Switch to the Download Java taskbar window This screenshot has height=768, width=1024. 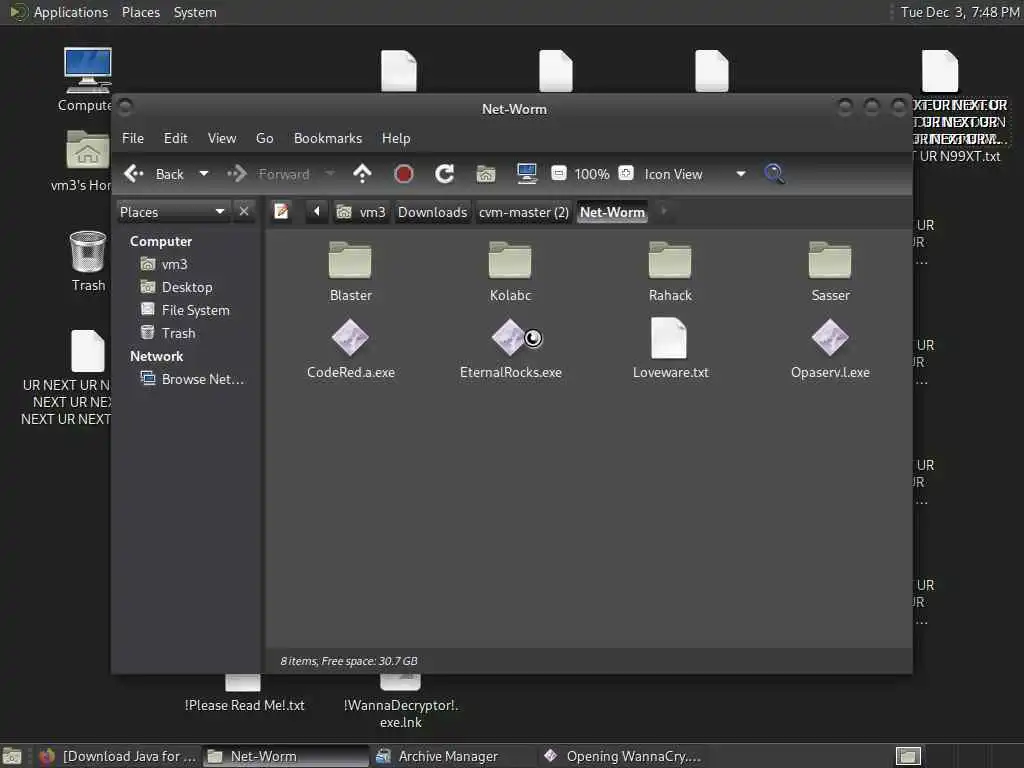[x=117, y=756]
